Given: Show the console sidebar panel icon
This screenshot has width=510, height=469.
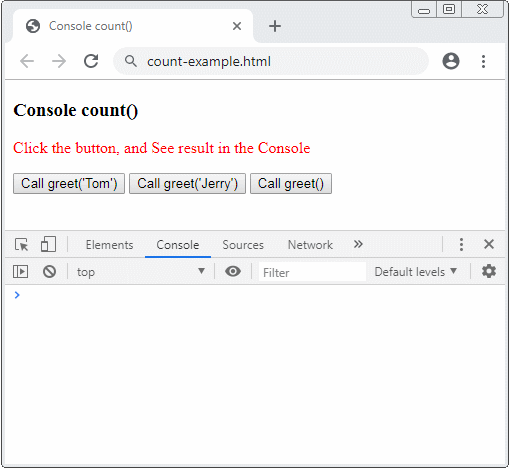Looking at the screenshot, I should [20, 272].
